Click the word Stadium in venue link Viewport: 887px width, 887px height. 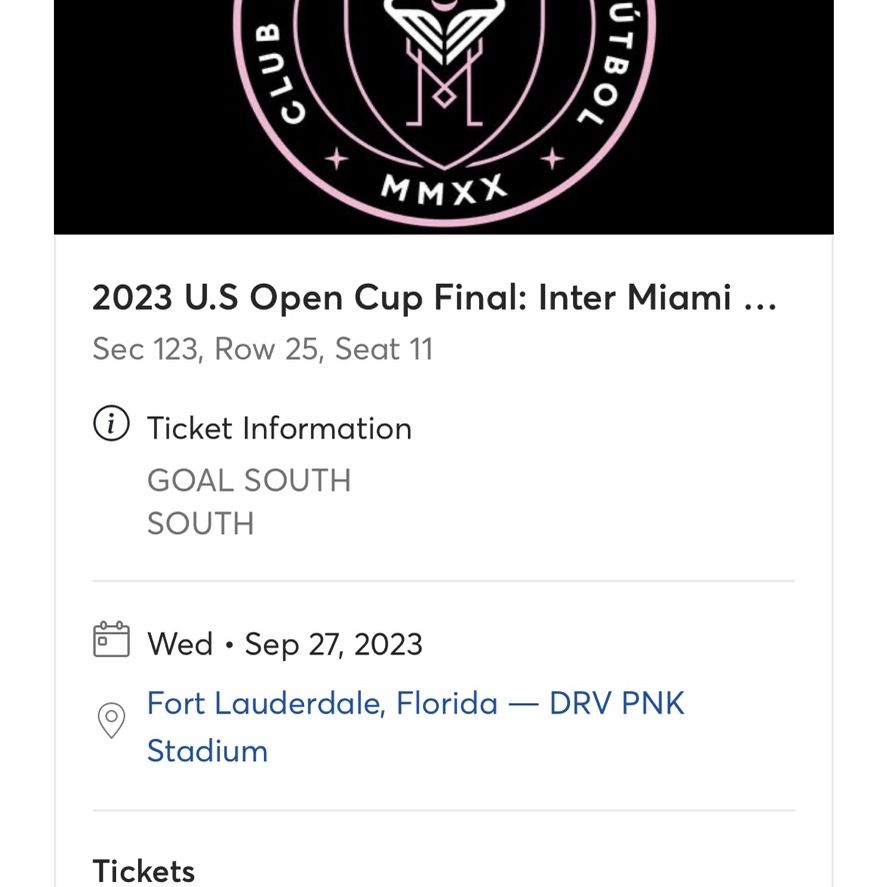[x=207, y=751]
